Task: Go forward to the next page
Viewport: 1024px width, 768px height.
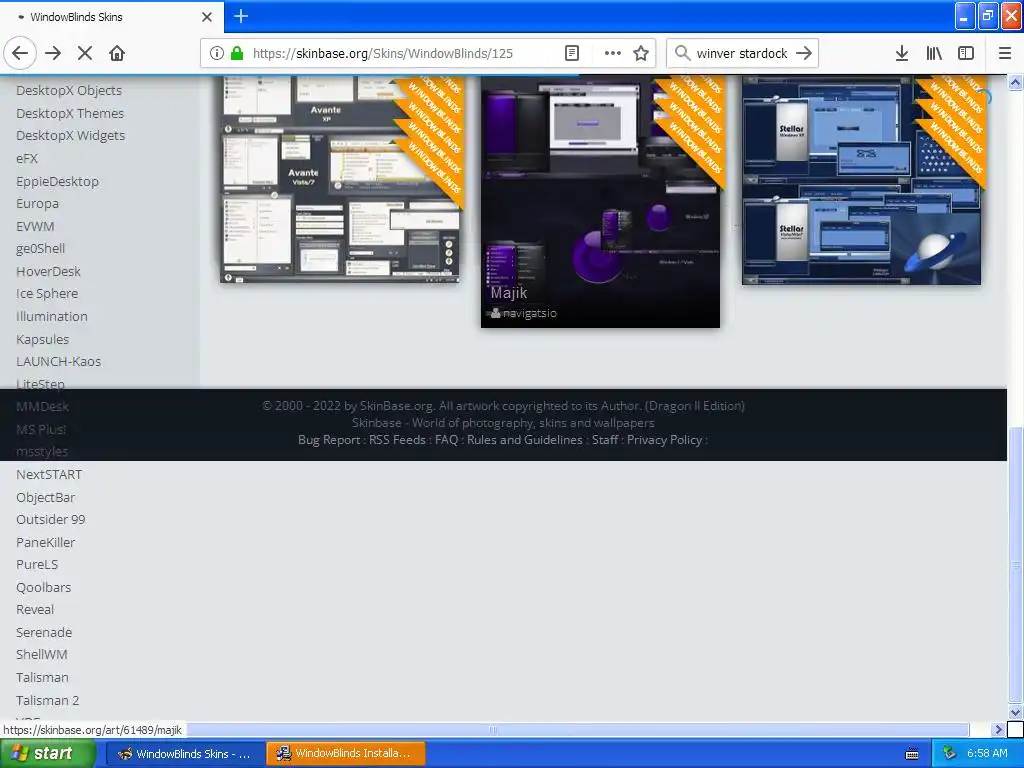Action: pyautogui.click(x=53, y=54)
